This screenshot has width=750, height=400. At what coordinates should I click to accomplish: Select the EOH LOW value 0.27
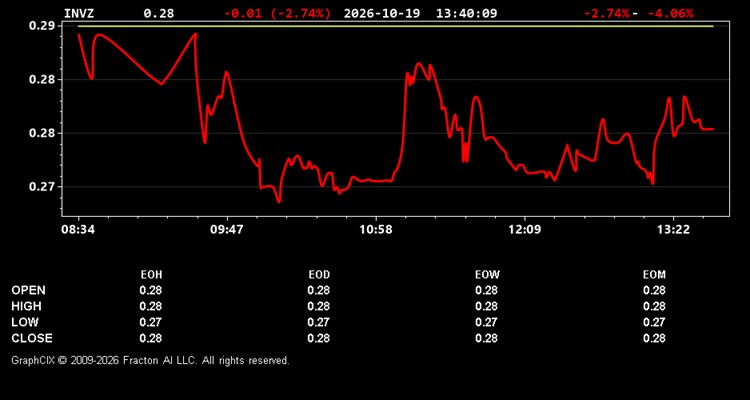click(151, 322)
